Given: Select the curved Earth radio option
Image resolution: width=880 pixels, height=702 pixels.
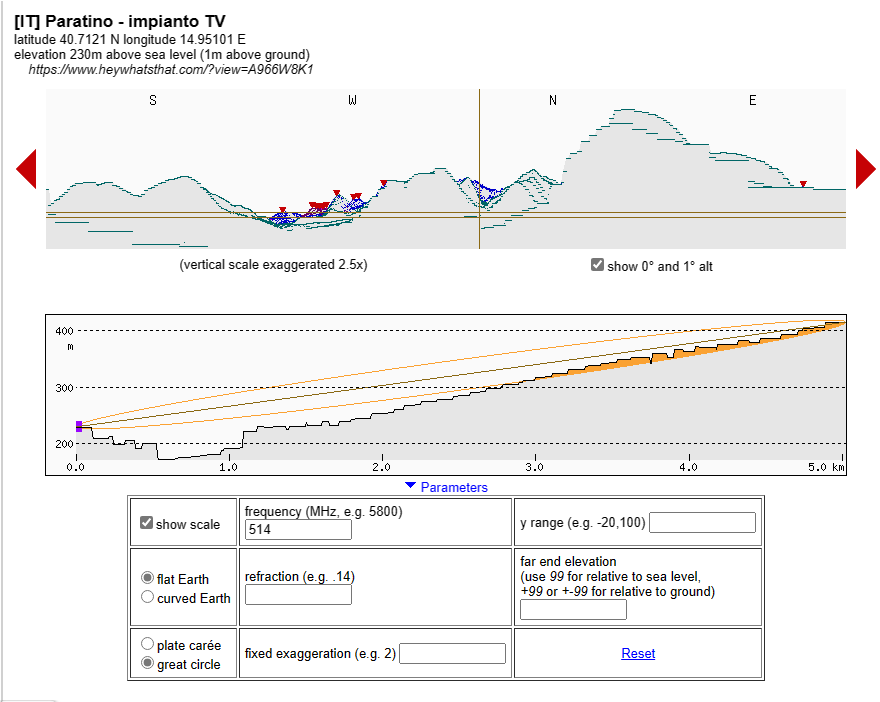Looking at the screenshot, I should [x=148, y=597].
